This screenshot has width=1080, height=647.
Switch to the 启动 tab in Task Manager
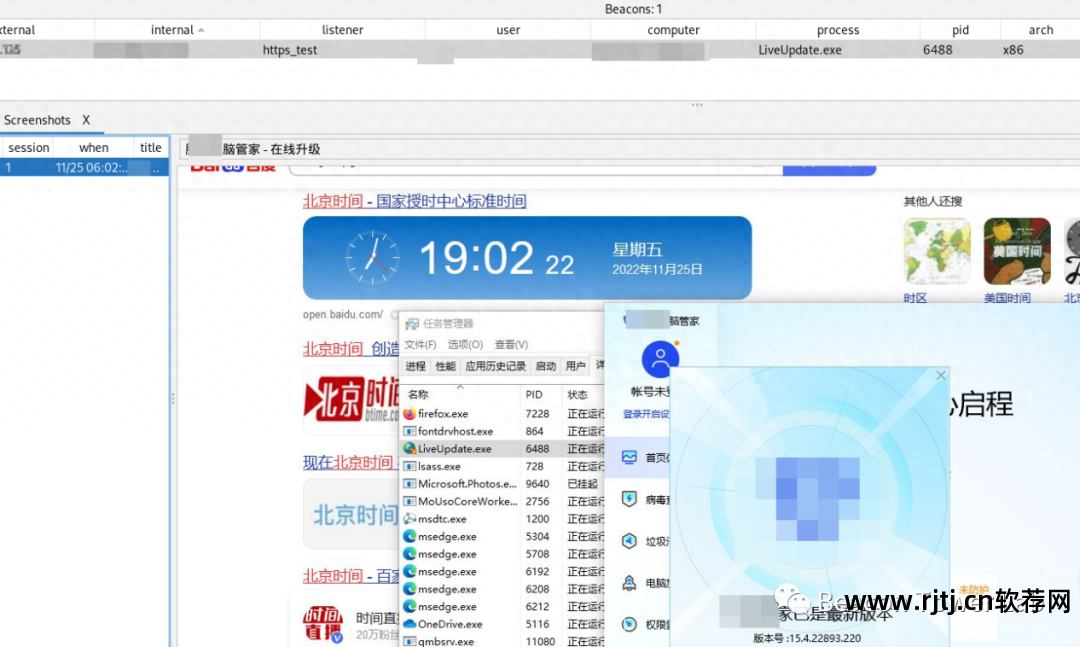coord(546,366)
